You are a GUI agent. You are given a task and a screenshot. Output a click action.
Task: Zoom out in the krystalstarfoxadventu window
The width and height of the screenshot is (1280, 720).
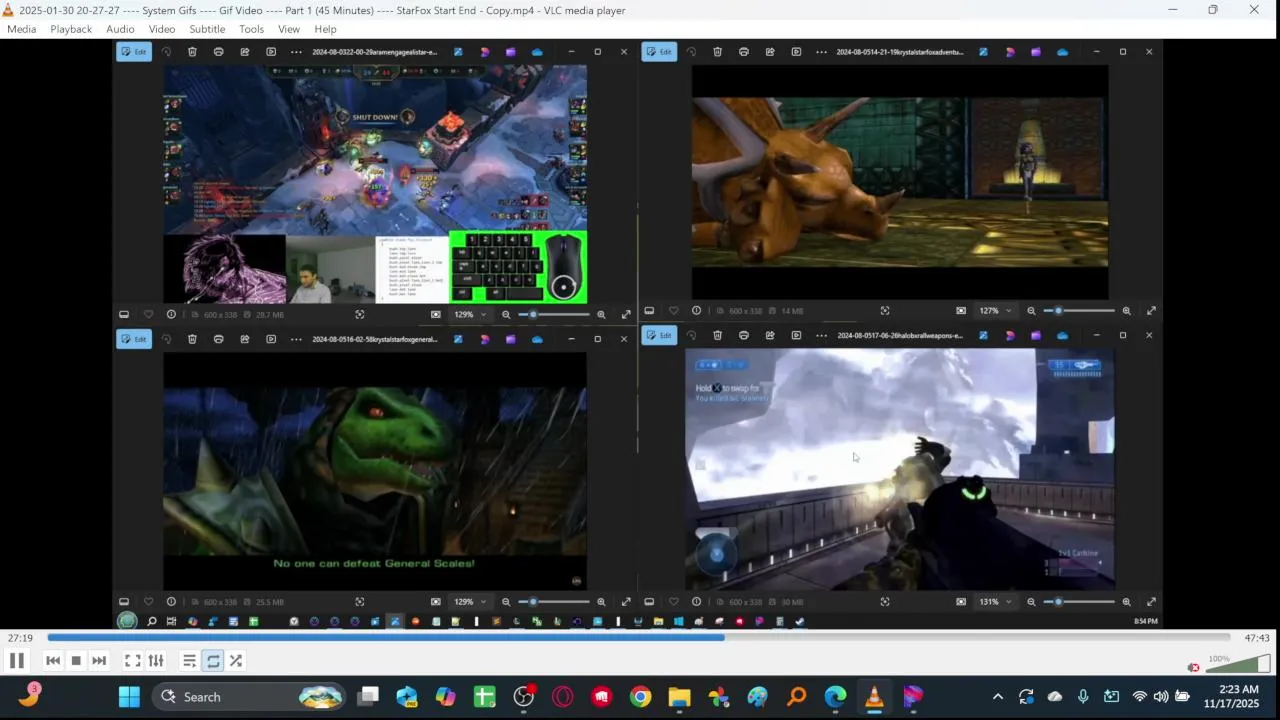tap(1031, 311)
